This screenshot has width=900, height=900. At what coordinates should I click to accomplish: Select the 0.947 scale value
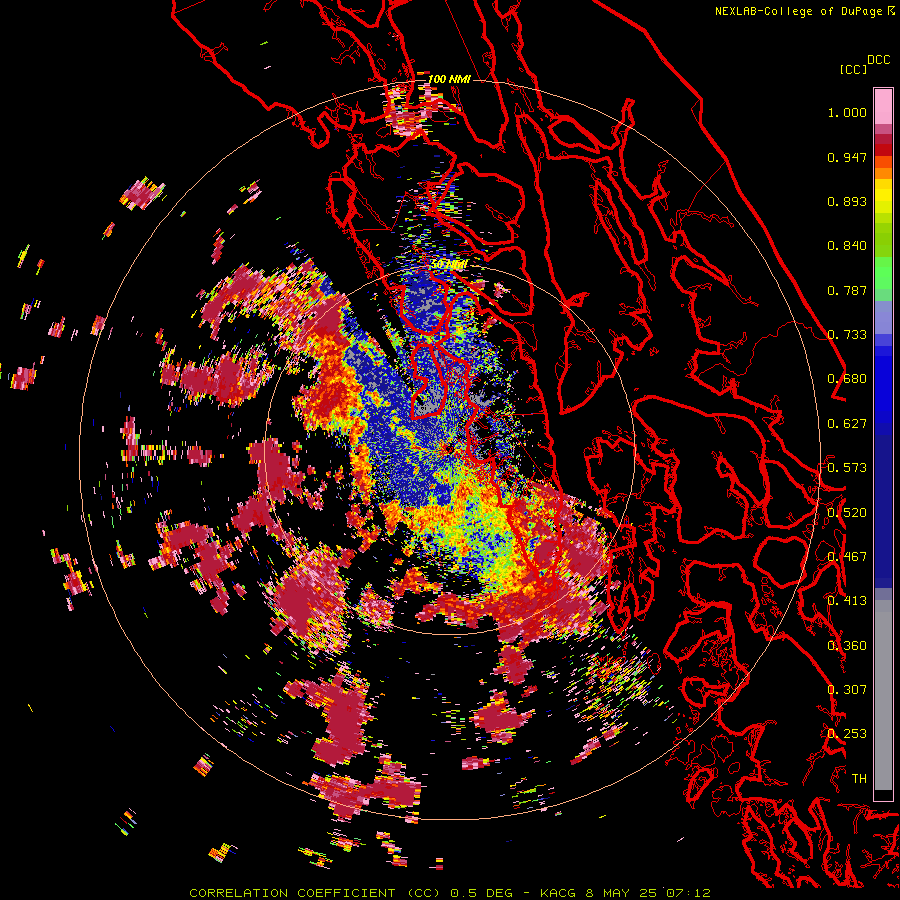tap(847, 157)
